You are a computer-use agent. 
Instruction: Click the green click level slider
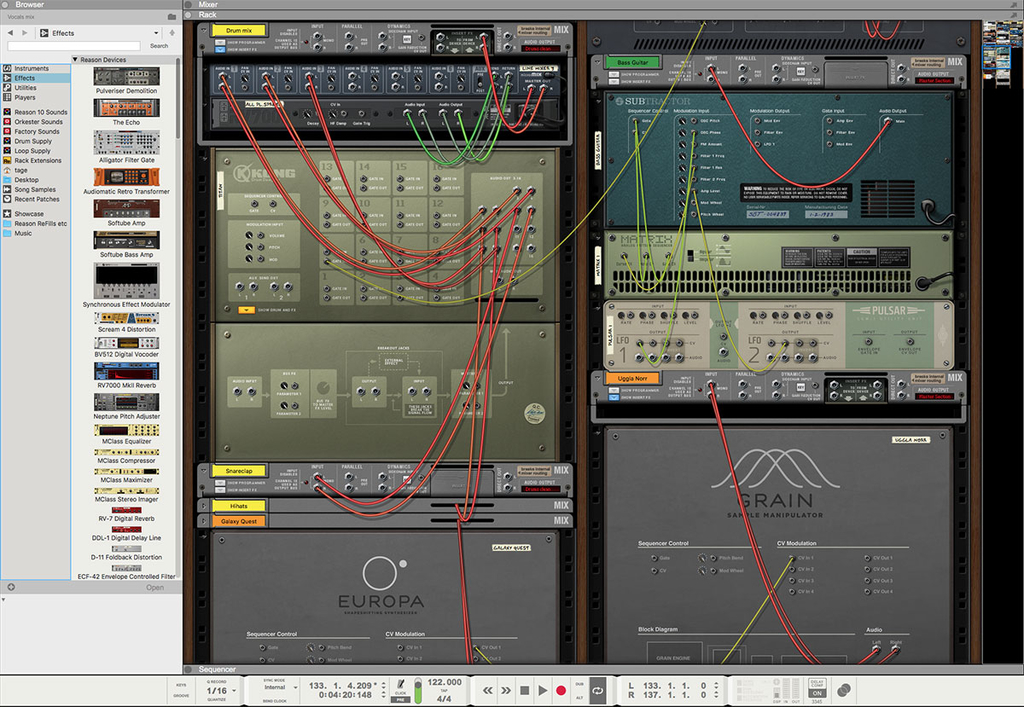tap(418, 691)
